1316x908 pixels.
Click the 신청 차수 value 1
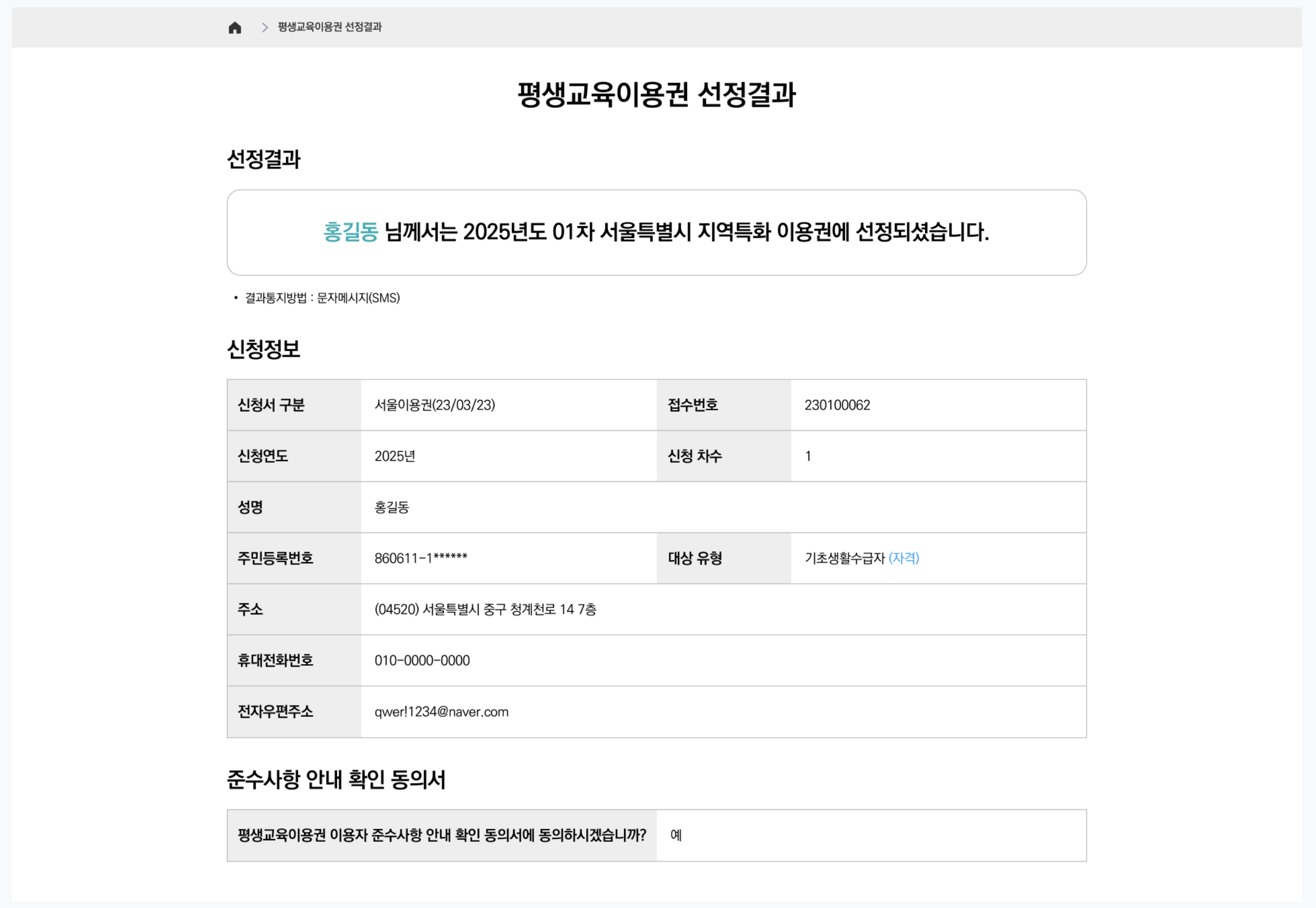(808, 456)
